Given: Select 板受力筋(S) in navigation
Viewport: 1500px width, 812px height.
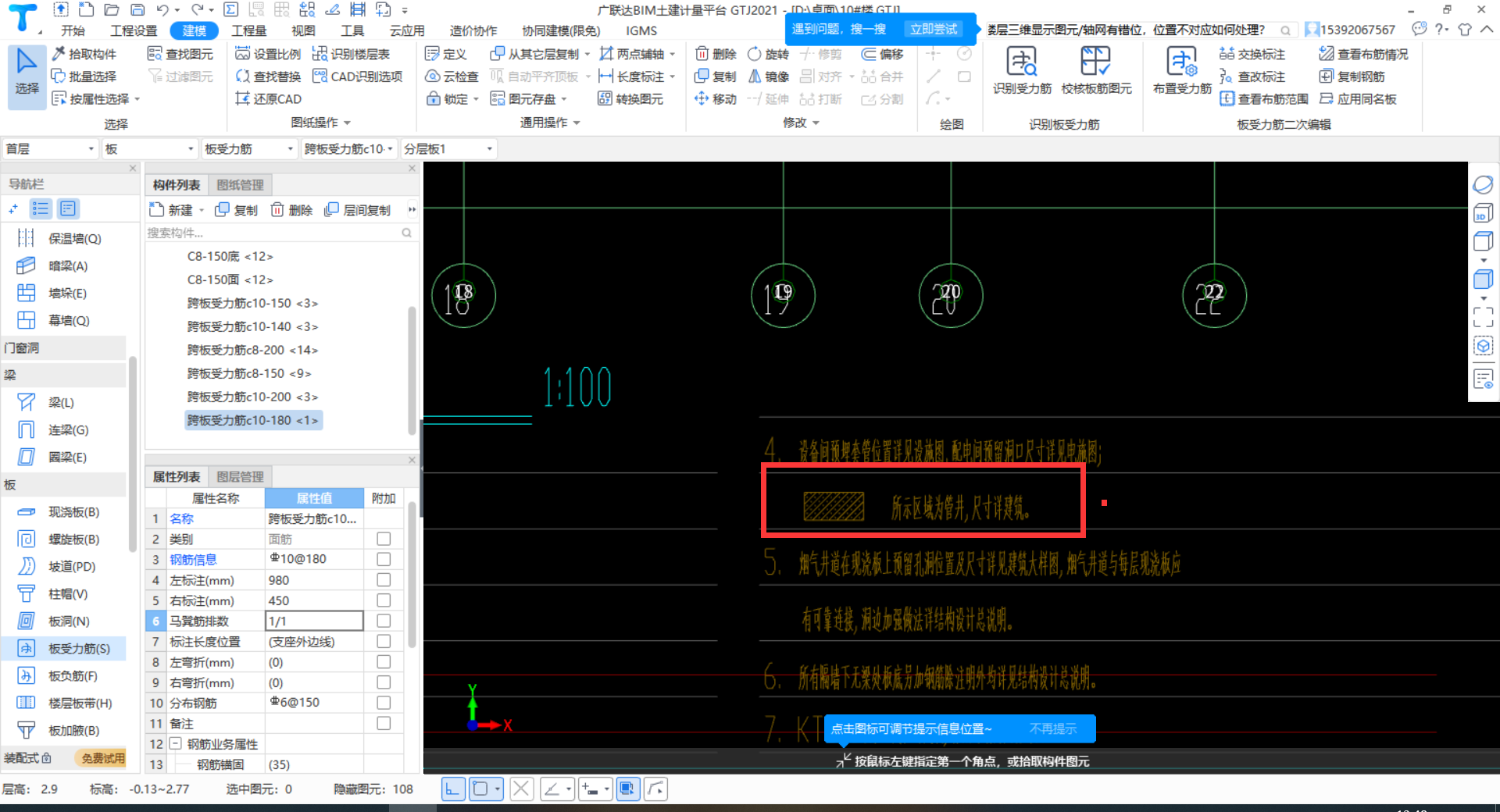Looking at the screenshot, I should [64, 649].
